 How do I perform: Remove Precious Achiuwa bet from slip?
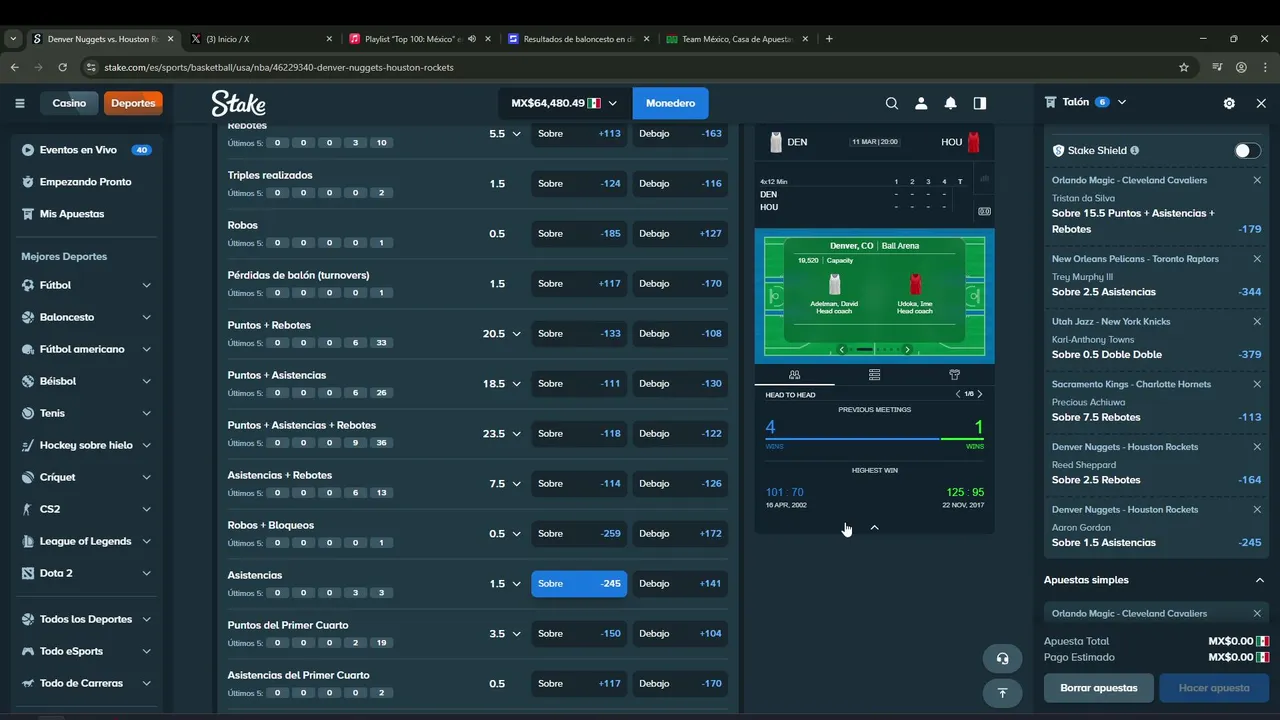pyautogui.click(x=1257, y=384)
